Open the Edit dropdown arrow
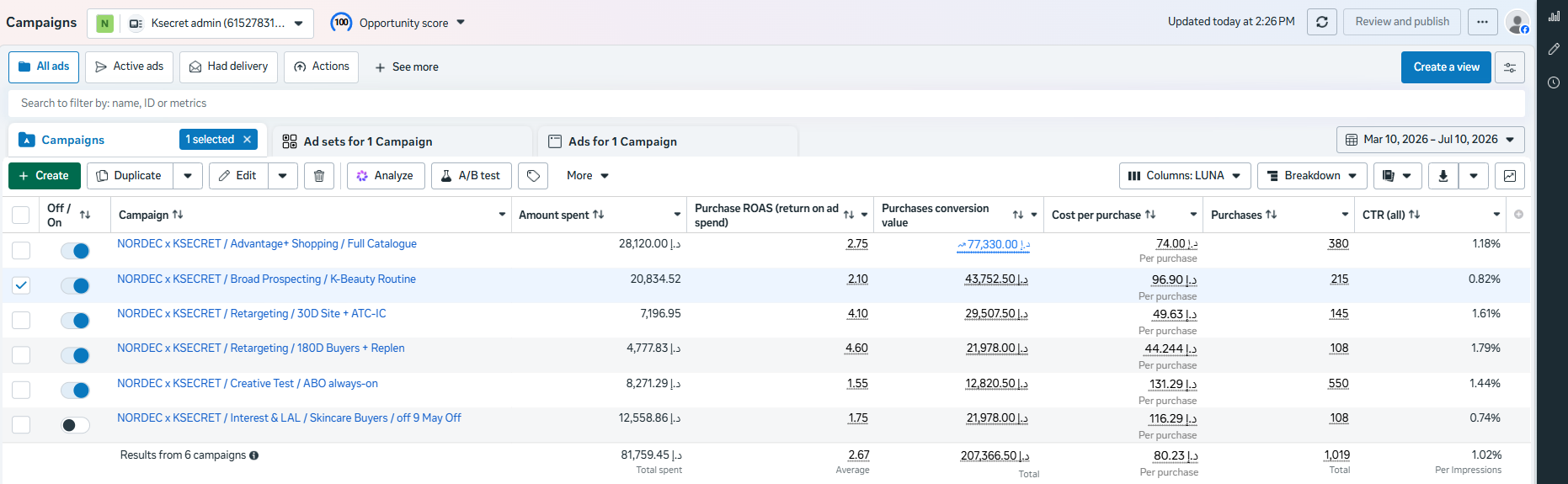This screenshot has width=1568, height=484. pyautogui.click(x=282, y=176)
